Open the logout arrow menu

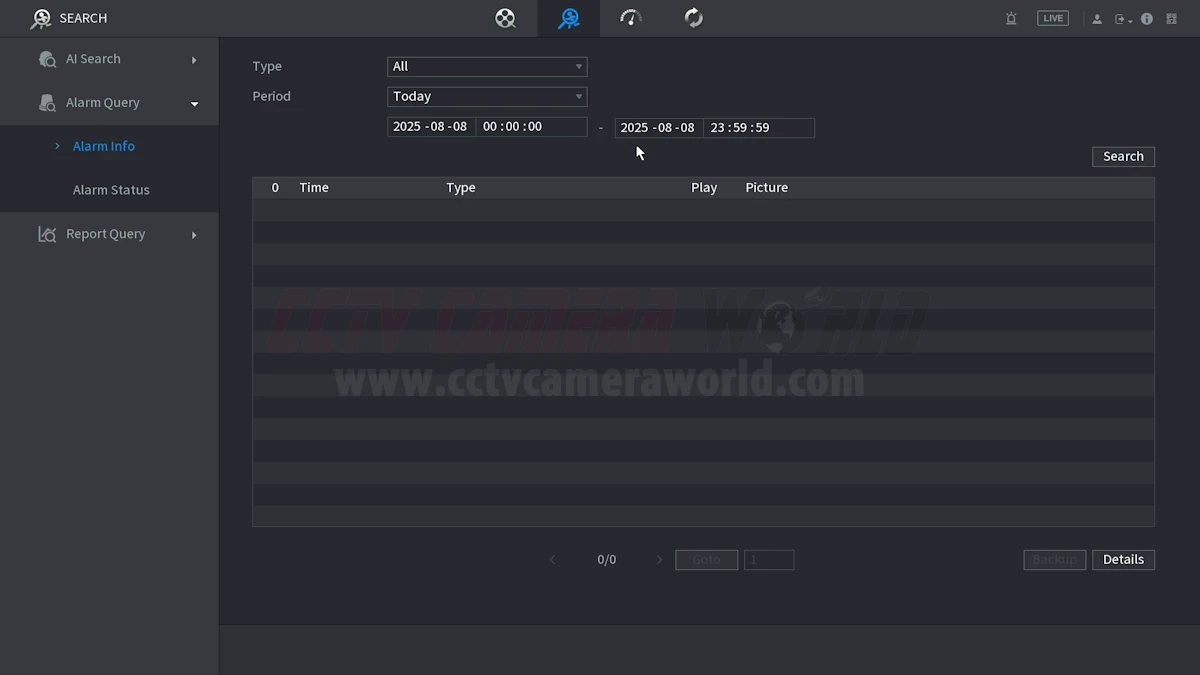coord(1123,19)
